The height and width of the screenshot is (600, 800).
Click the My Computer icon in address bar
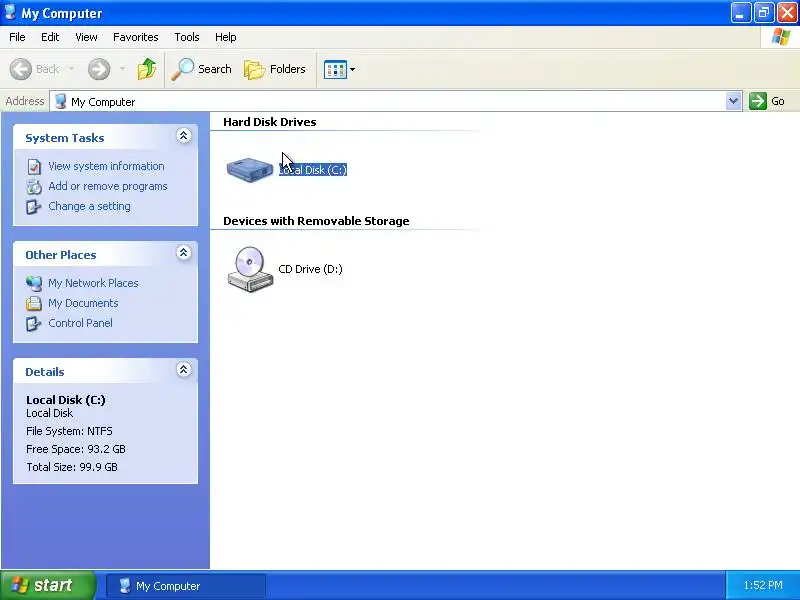[61, 101]
